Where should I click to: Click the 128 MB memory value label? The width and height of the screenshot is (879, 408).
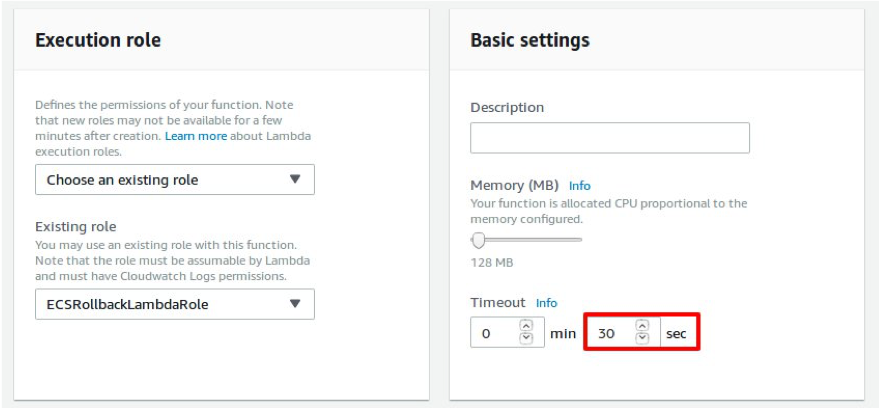(x=492, y=262)
